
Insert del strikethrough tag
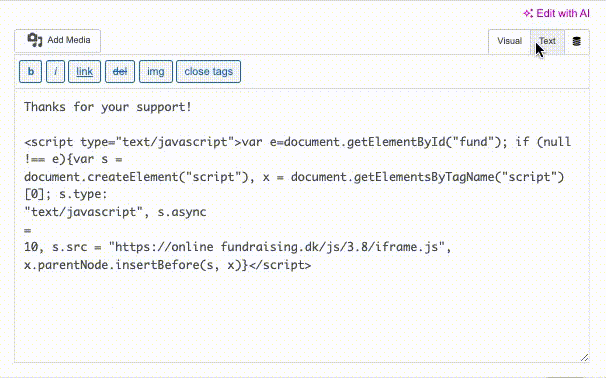(120, 72)
